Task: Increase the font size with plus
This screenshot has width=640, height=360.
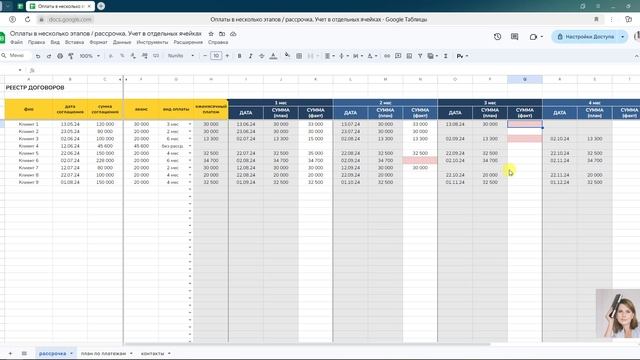Action: pyautogui.click(x=227, y=56)
